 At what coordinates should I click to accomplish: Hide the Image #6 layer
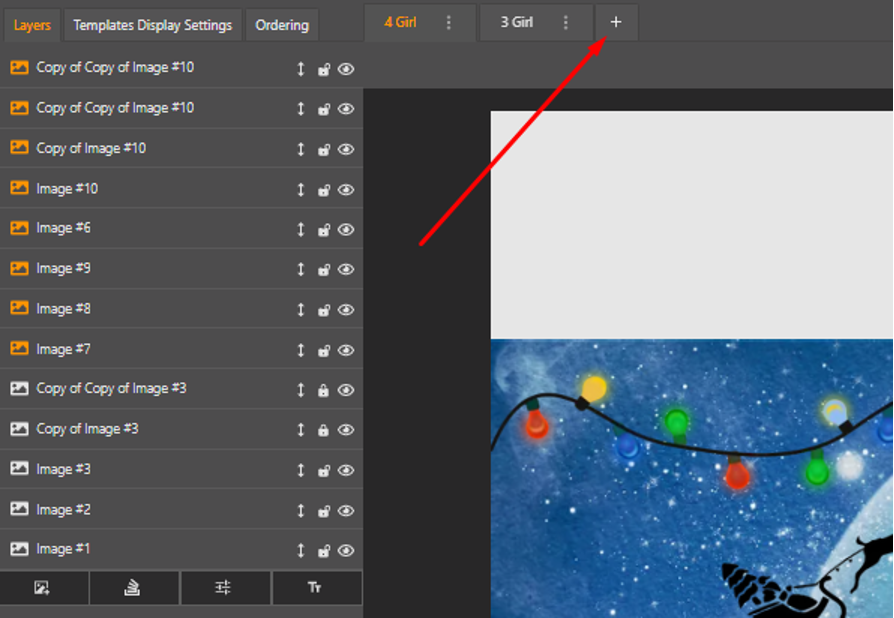pos(346,230)
